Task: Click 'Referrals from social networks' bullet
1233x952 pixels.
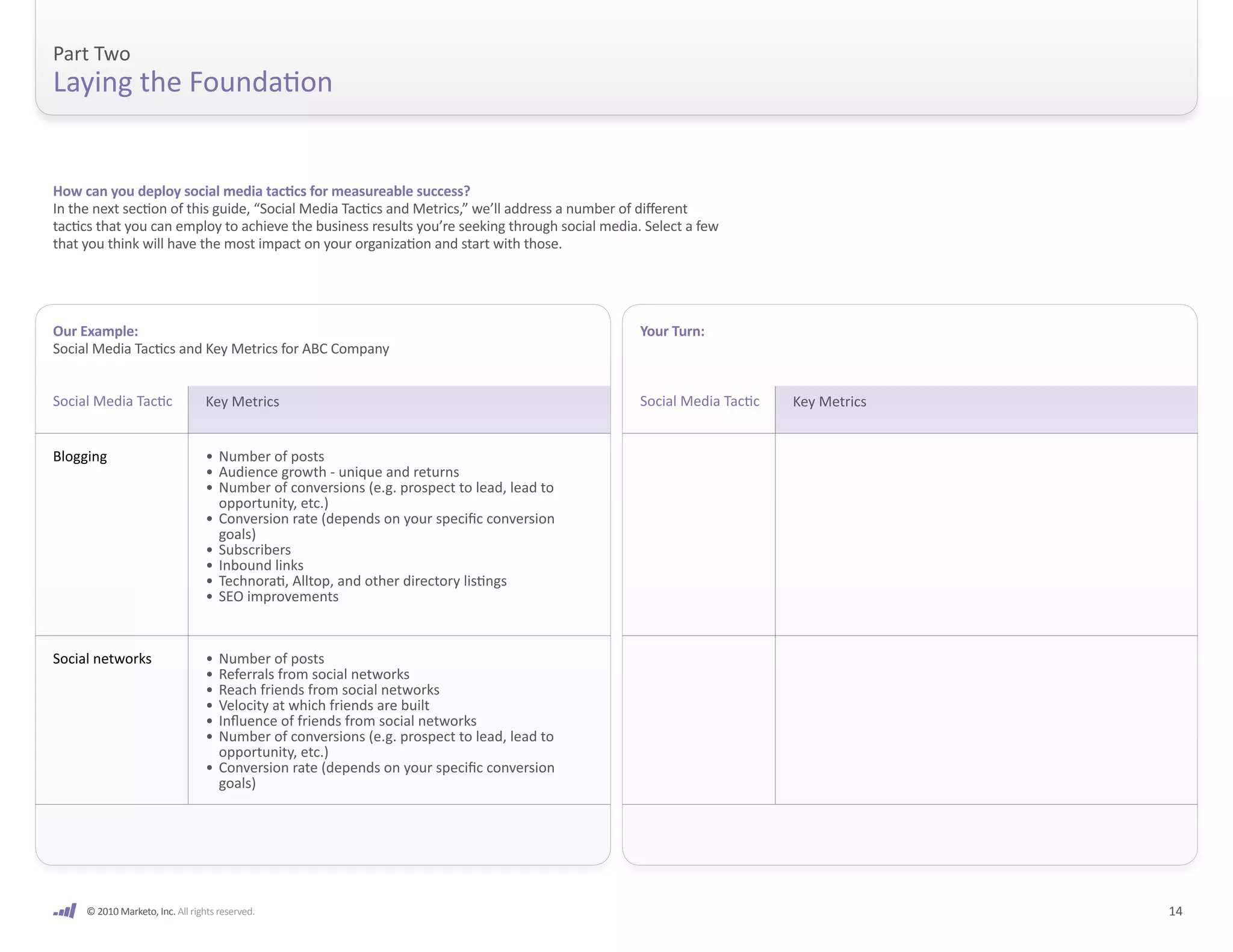Action: (314, 674)
